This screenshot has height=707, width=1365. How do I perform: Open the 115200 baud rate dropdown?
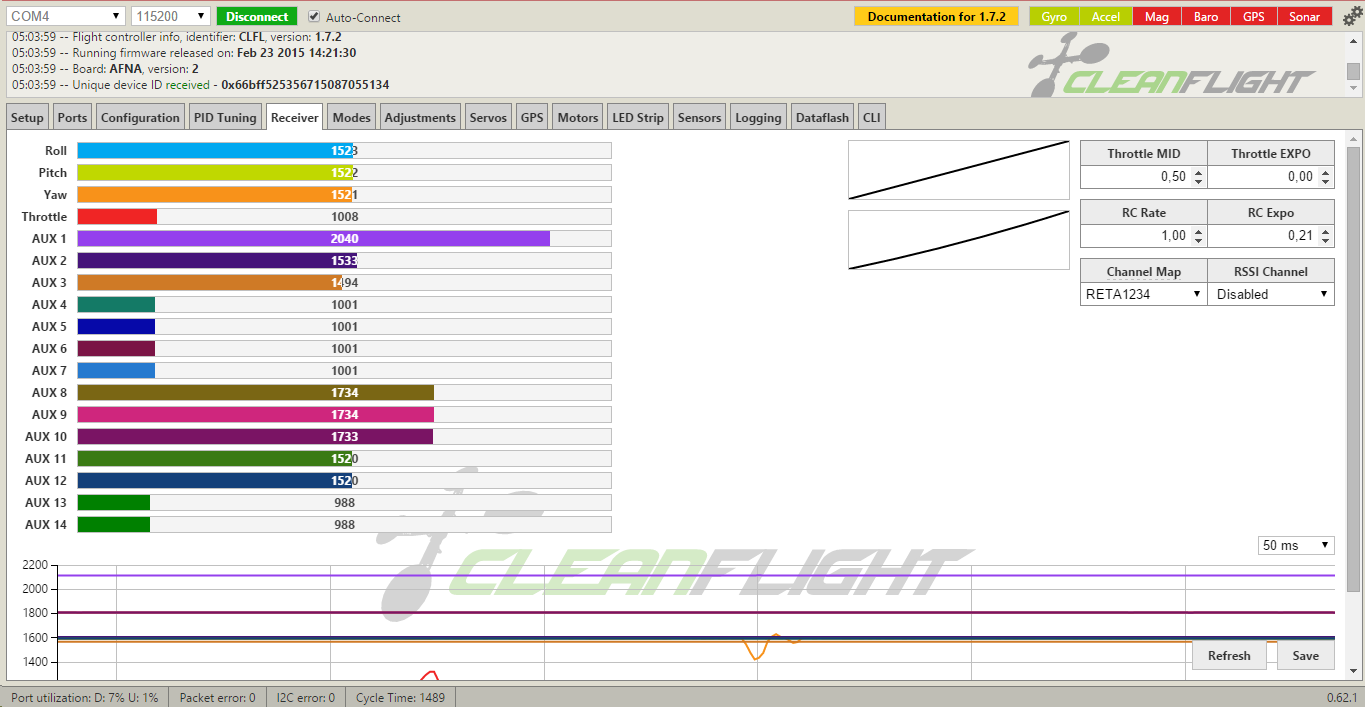click(171, 16)
